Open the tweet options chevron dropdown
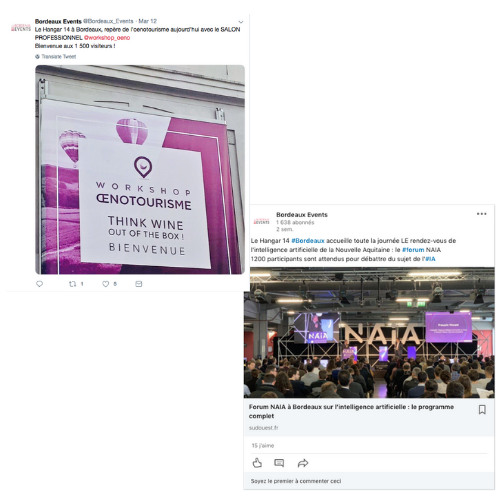This screenshot has height=500, width=500. pyautogui.click(x=241, y=22)
